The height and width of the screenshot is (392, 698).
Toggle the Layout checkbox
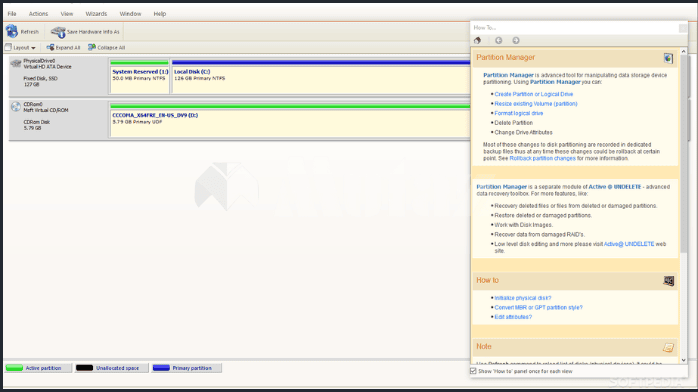(8, 47)
